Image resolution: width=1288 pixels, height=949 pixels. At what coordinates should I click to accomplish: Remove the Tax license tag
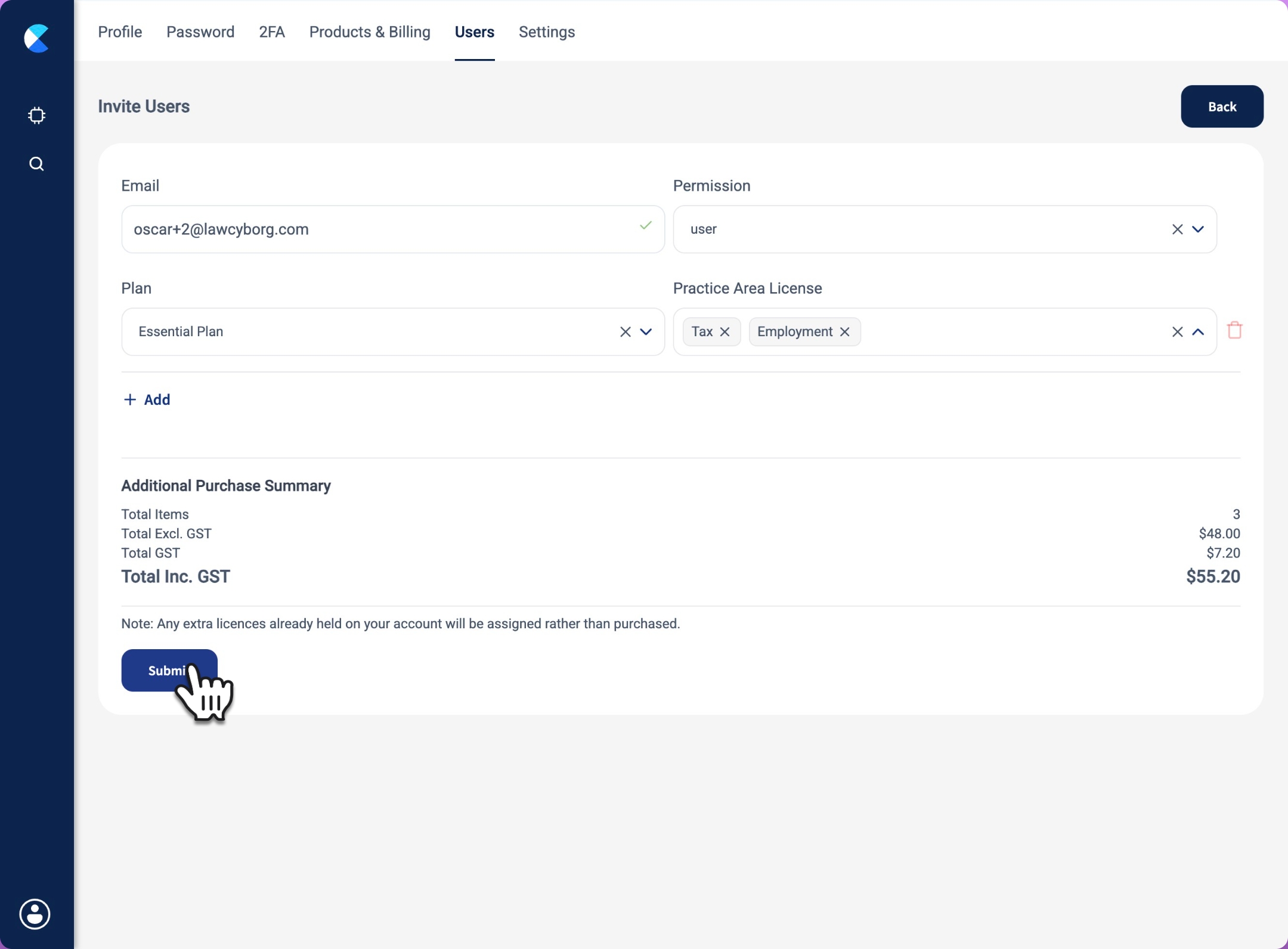(724, 332)
